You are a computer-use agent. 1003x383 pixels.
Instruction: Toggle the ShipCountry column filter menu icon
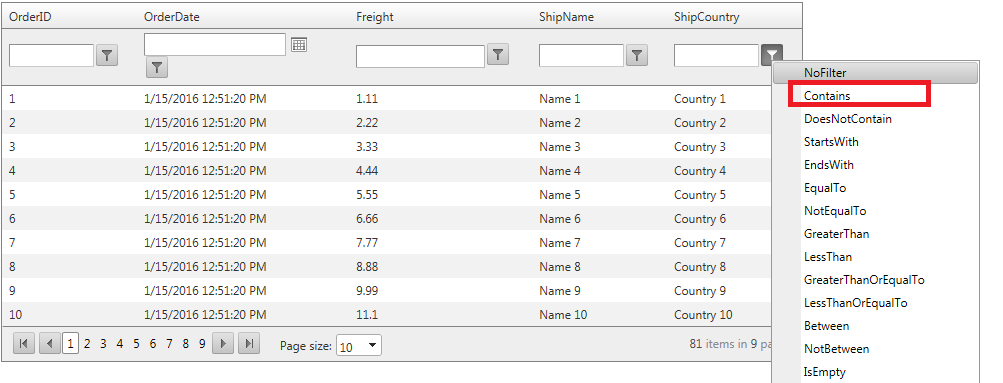coord(772,54)
